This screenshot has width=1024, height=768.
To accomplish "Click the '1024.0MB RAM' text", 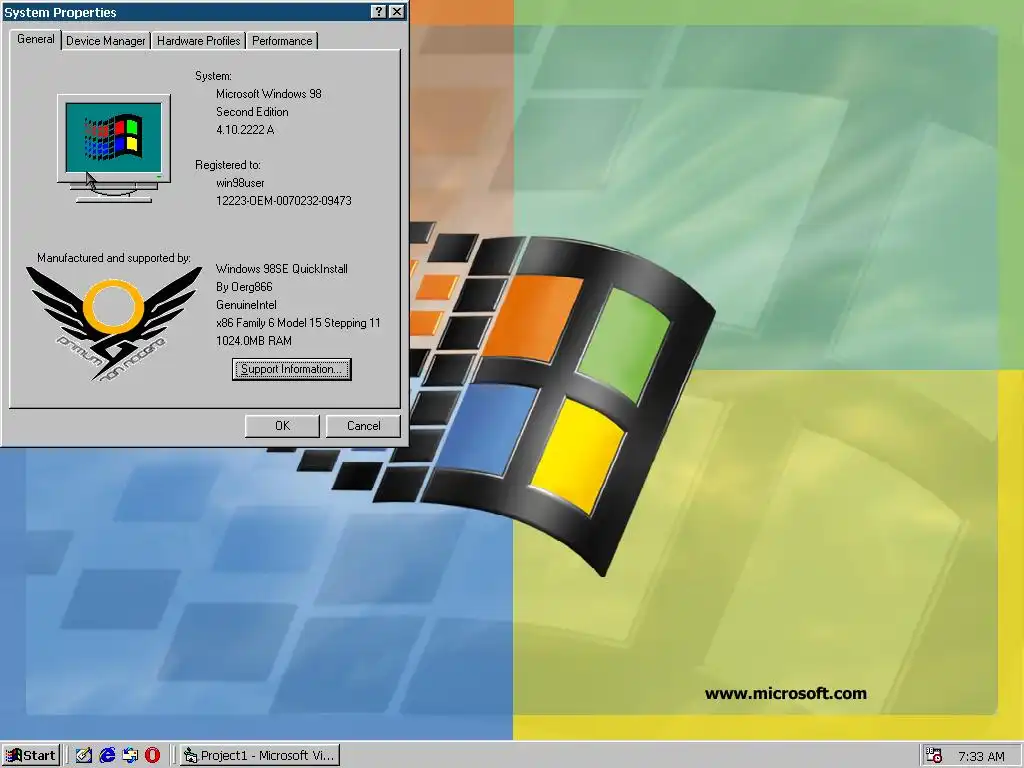I will point(253,341).
